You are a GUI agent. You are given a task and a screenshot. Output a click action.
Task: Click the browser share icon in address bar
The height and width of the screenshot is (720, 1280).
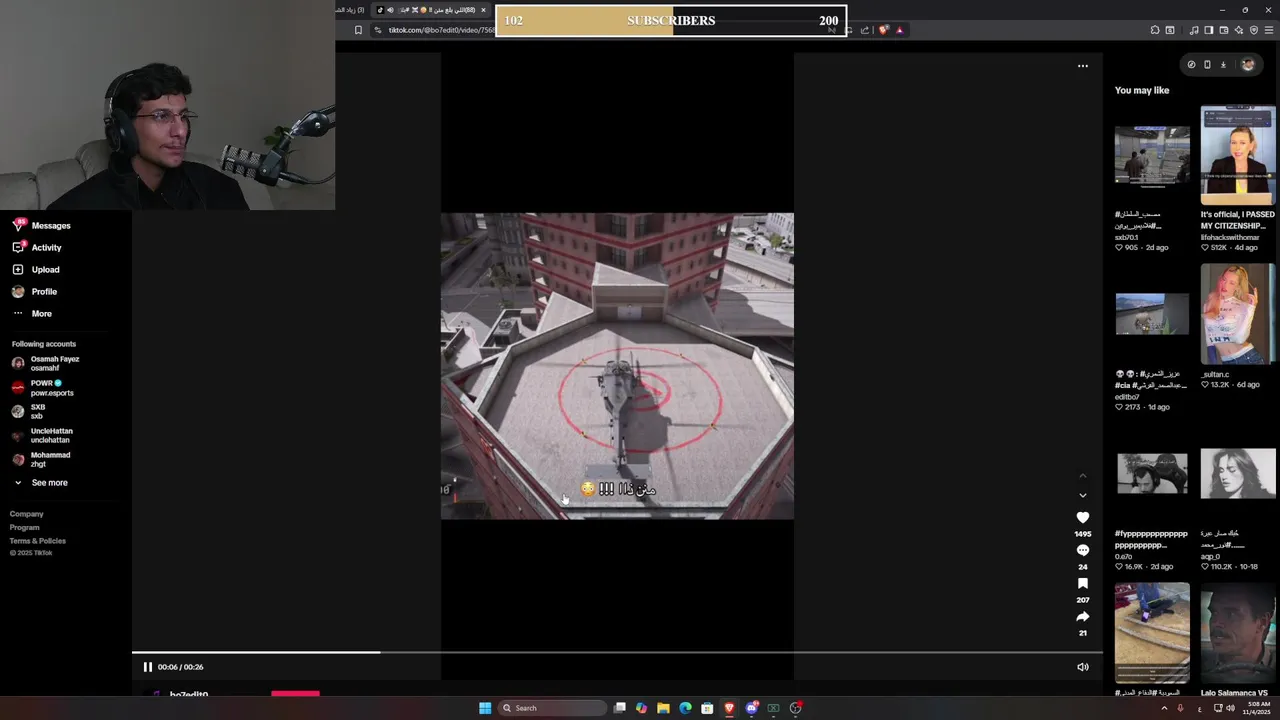click(865, 30)
